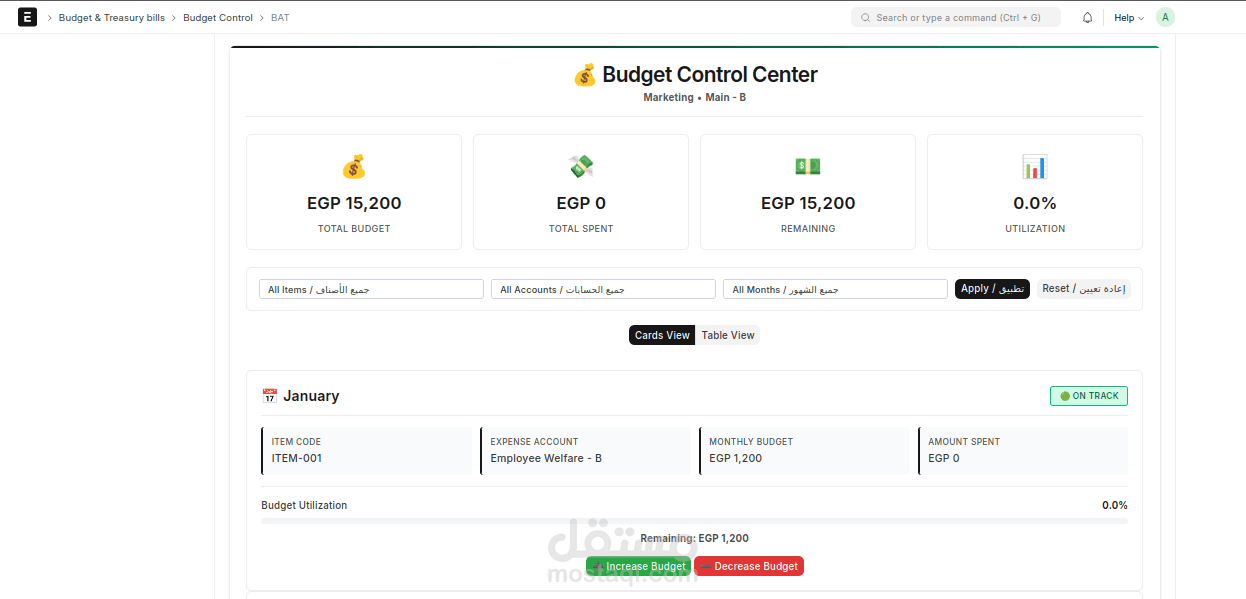
Task: Click the BAT breadcrumb
Action: 280,18
